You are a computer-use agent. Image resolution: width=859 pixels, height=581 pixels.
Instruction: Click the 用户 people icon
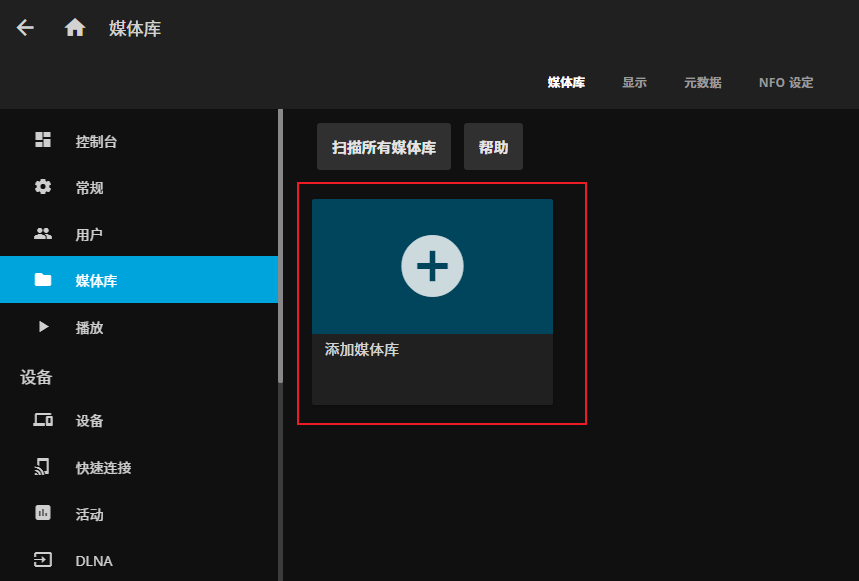[x=43, y=234]
